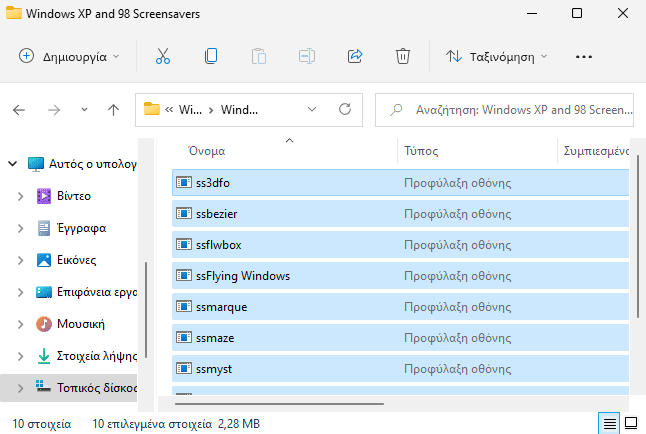The width and height of the screenshot is (646, 434).
Task: Click the ssflwbox screensaver file icon
Action: pos(184,244)
